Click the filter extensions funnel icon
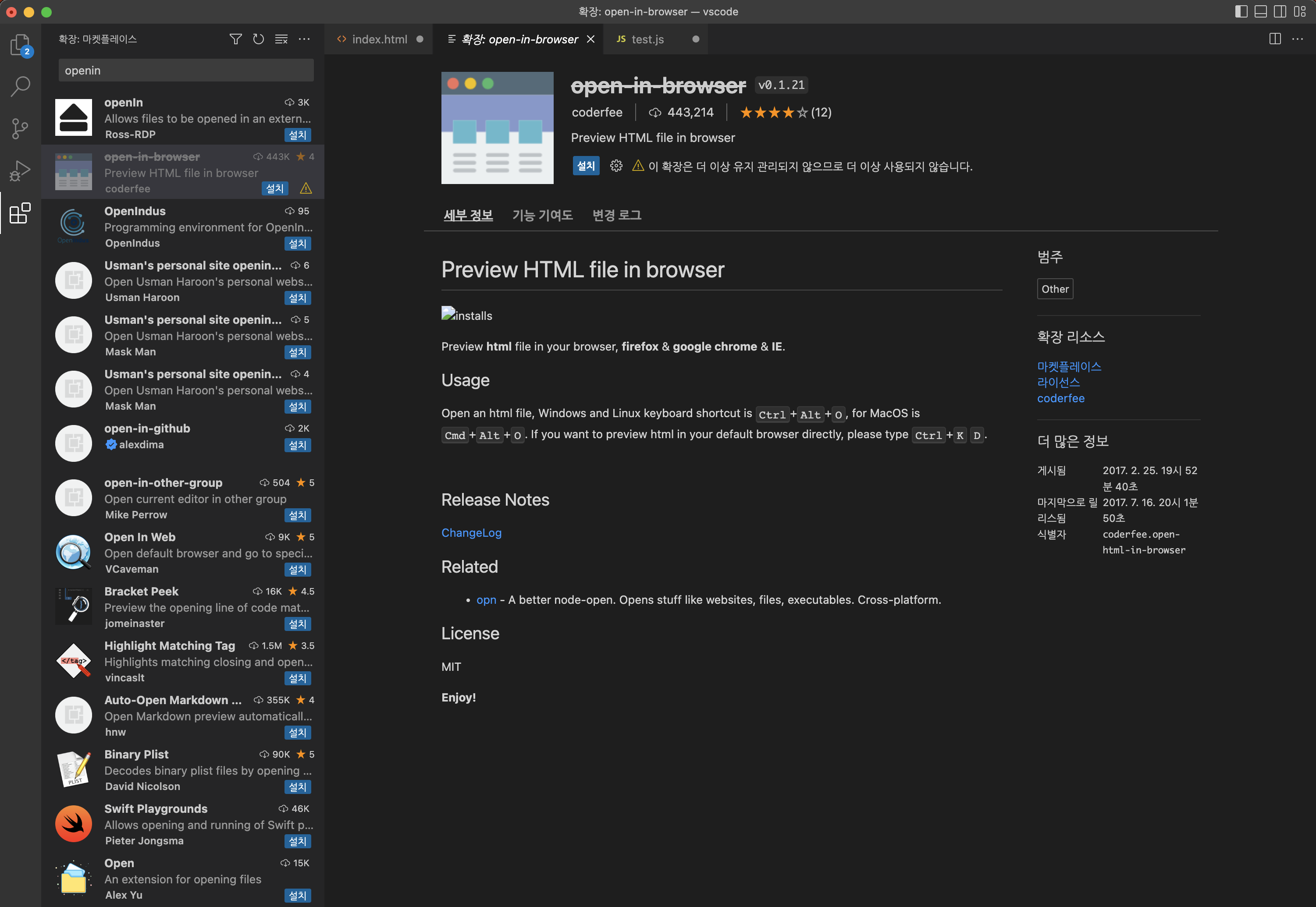The height and width of the screenshot is (907, 1316). [235, 39]
